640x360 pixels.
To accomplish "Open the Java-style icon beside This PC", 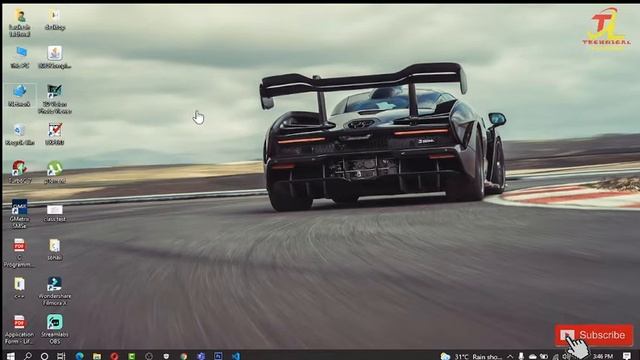I will (x=55, y=57).
